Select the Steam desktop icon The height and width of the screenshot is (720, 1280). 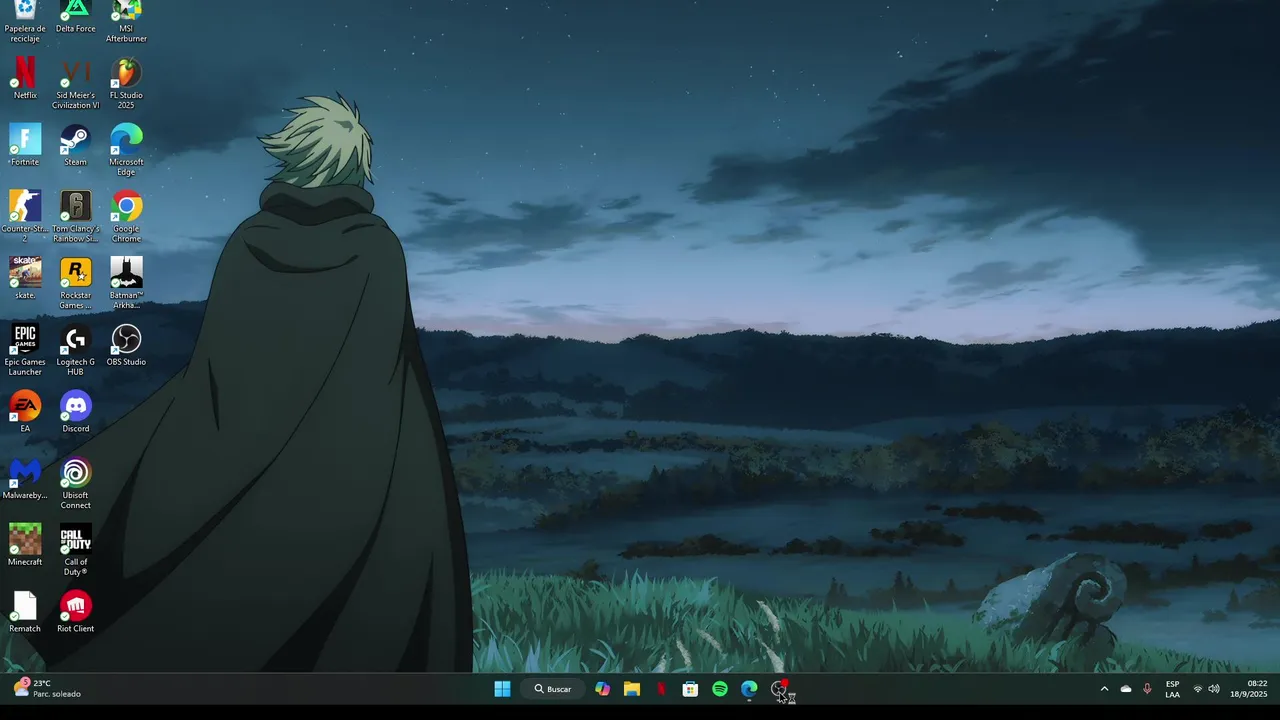coord(76,145)
